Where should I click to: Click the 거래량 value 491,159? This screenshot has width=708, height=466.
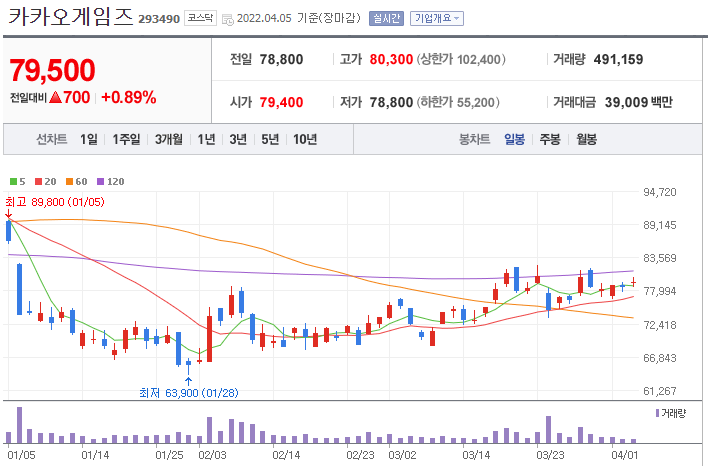point(618,59)
